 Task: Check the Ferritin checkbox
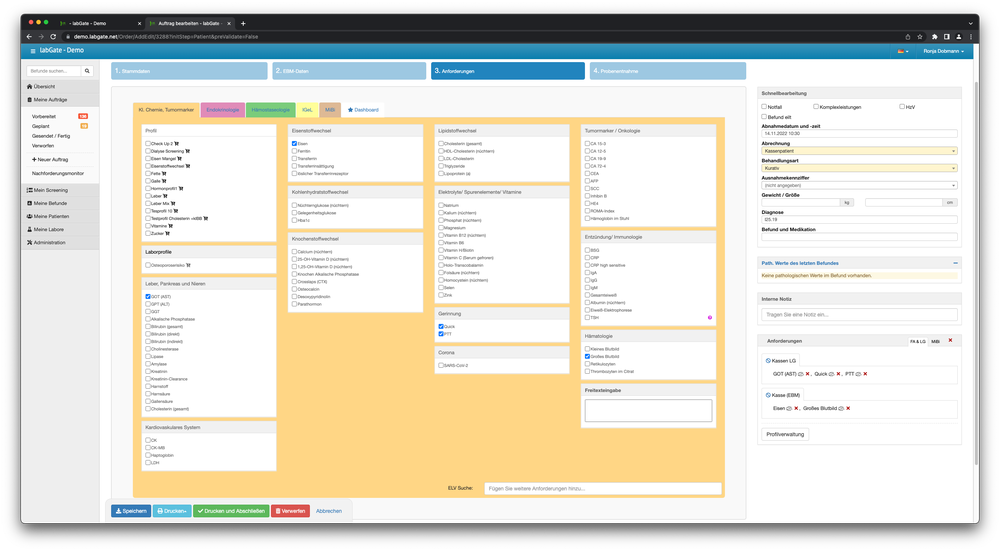coord(294,151)
